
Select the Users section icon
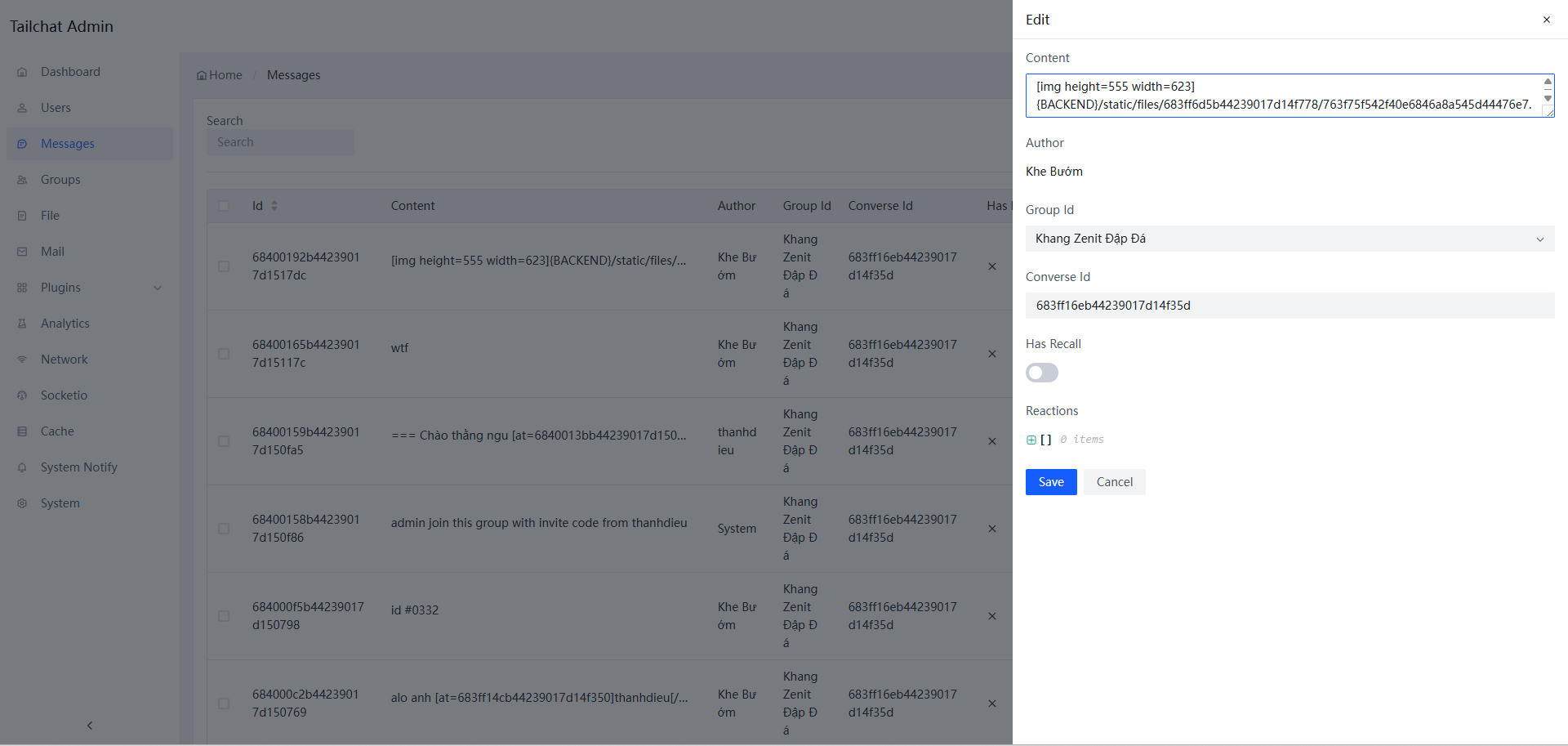pos(21,107)
